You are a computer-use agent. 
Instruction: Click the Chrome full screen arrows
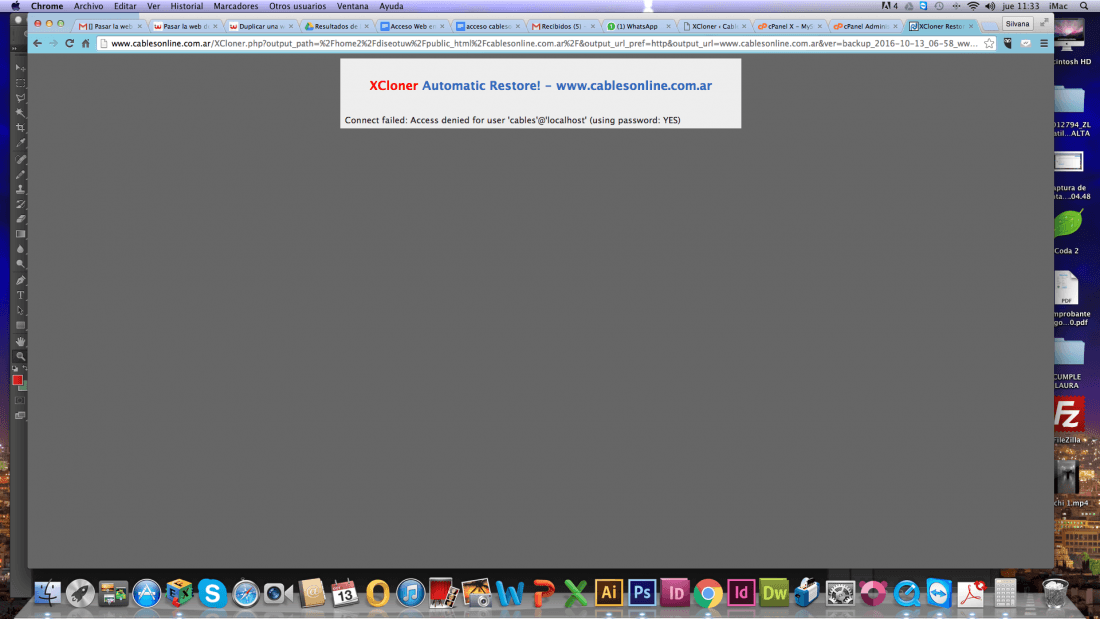1044,23
